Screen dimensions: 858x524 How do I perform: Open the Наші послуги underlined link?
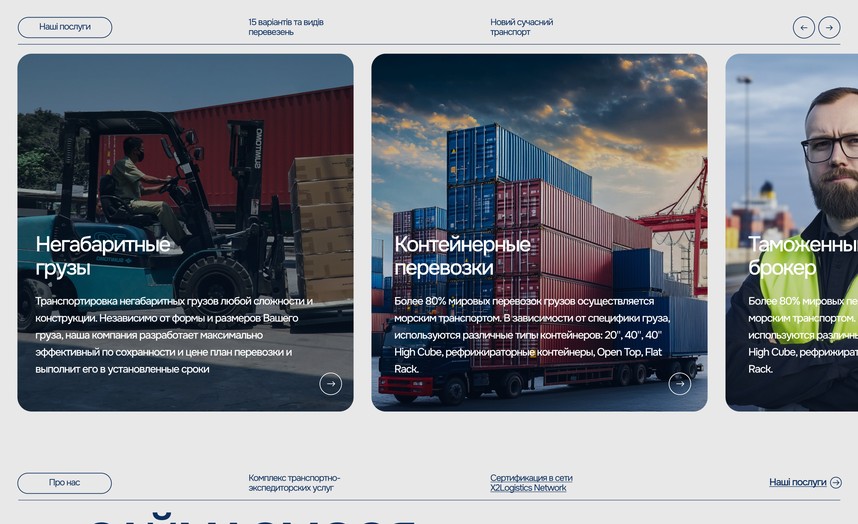(x=797, y=482)
